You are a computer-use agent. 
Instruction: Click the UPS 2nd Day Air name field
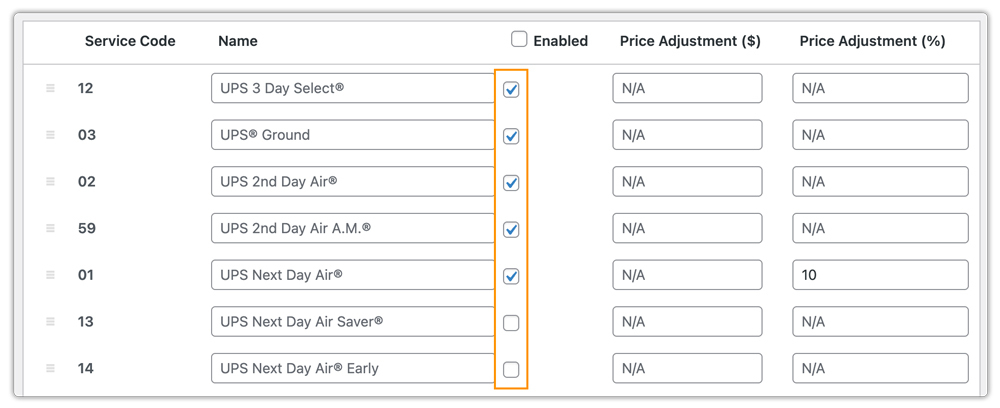(x=352, y=182)
